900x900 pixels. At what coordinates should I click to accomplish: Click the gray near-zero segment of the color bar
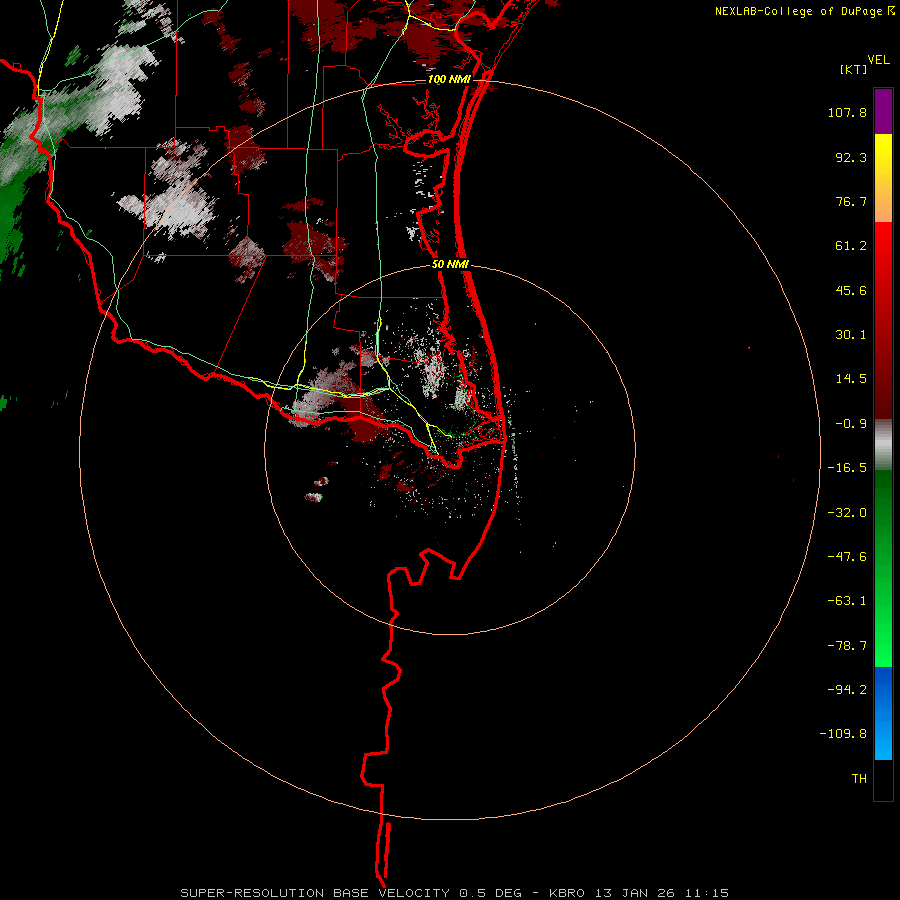tap(883, 444)
